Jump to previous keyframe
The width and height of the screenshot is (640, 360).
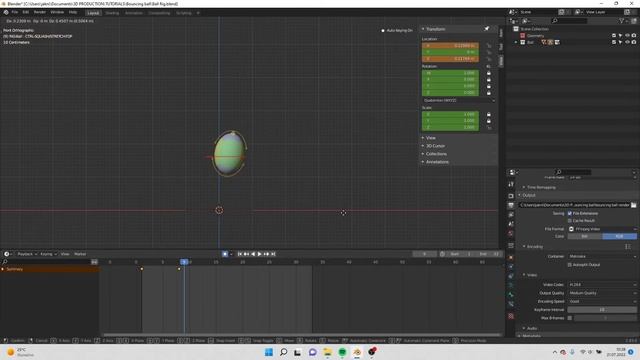(x=246, y=254)
